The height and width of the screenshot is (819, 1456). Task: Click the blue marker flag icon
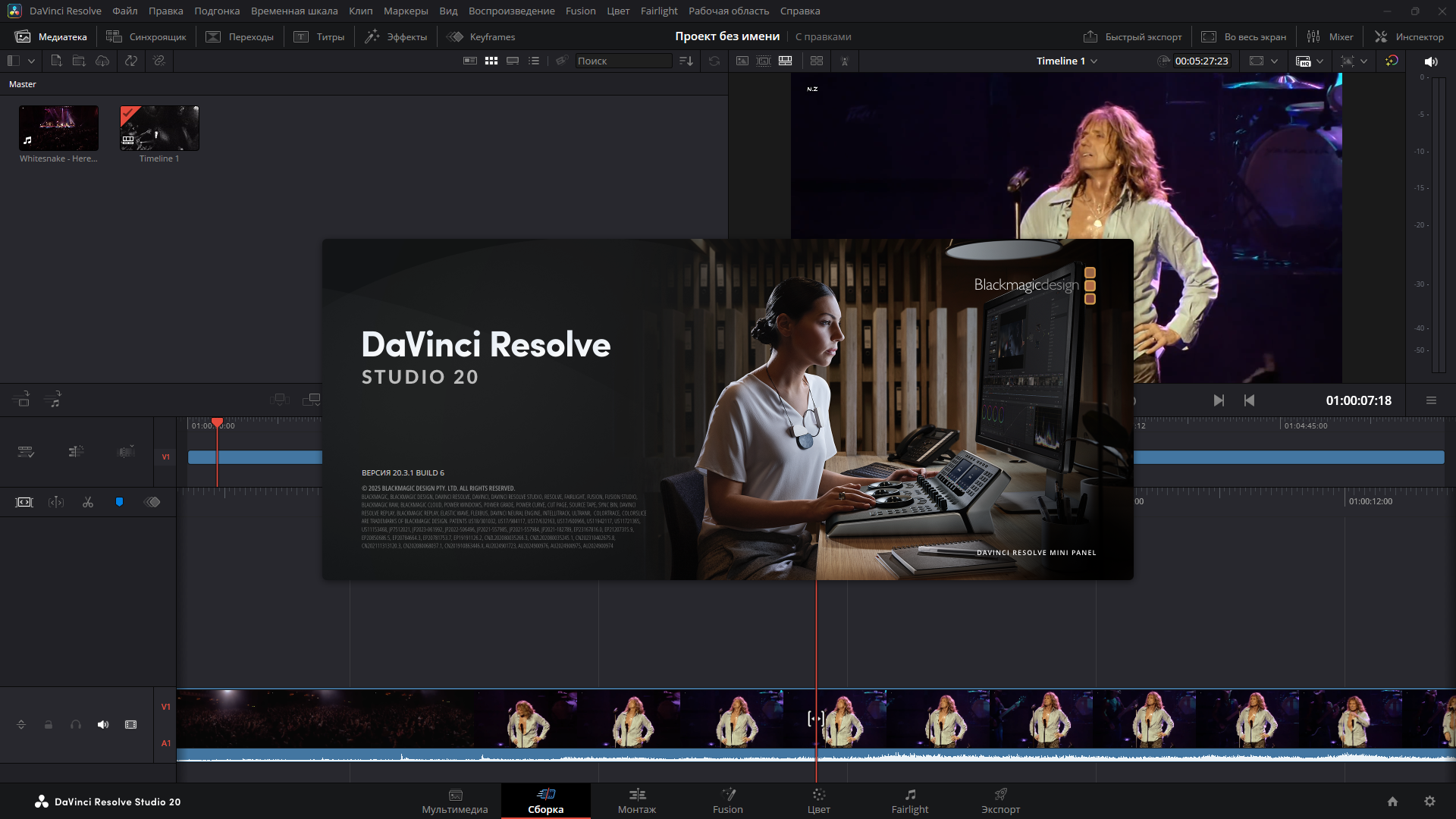(119, 502)
